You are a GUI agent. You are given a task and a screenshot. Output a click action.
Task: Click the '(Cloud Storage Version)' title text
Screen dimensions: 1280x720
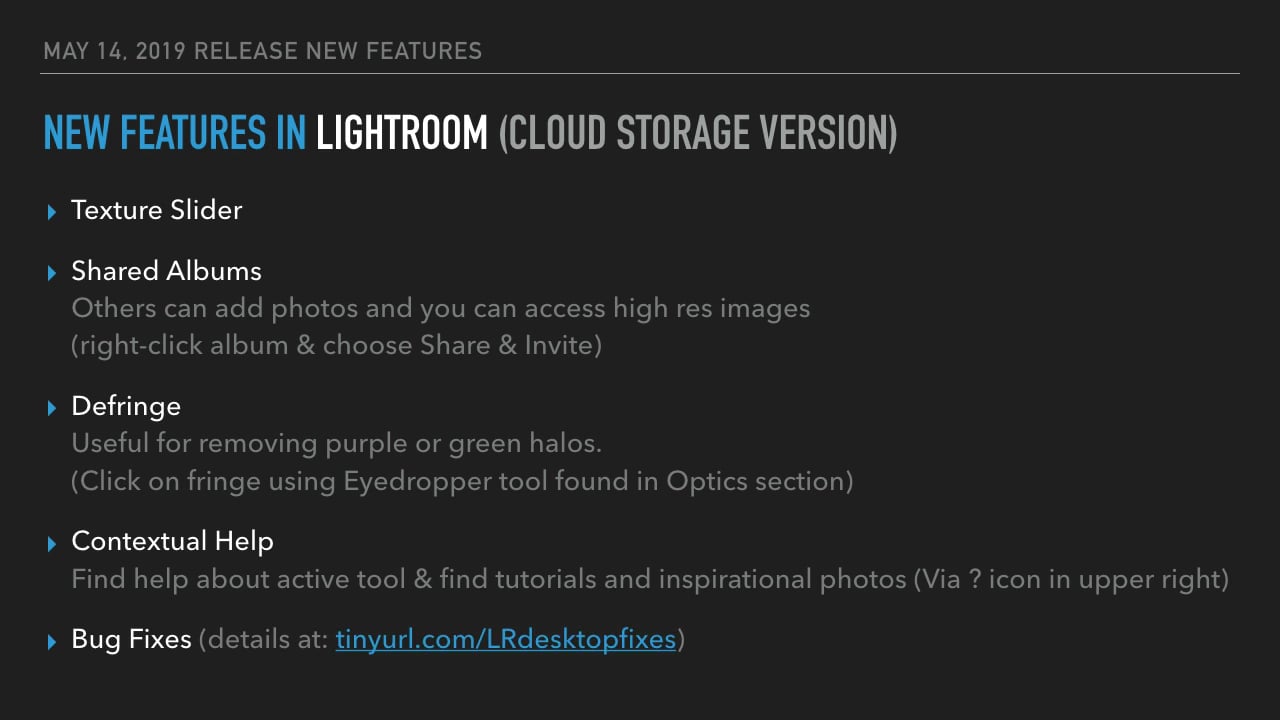click(697, 133)
